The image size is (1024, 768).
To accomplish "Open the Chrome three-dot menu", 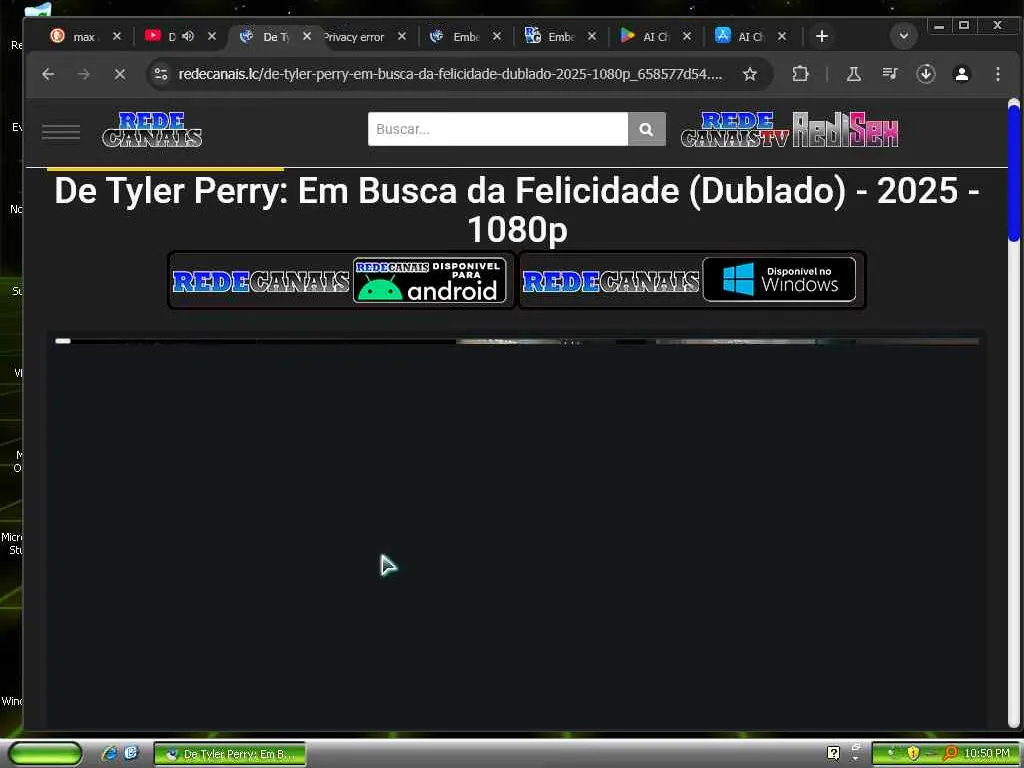I will pos(997,74).
